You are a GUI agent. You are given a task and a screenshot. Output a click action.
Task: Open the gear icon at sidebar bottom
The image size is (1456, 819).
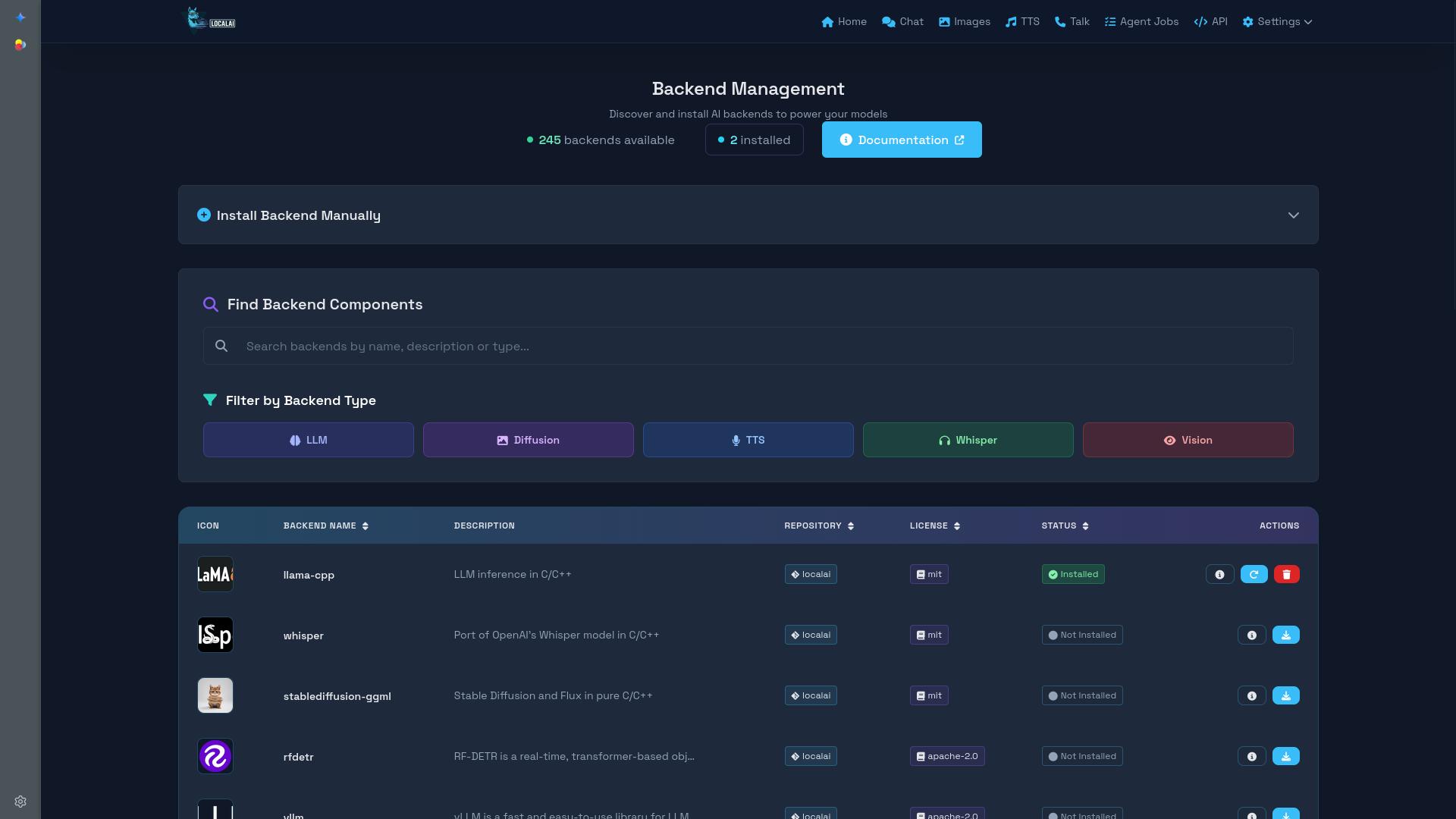pyautogui.click(x=20, y=802)
